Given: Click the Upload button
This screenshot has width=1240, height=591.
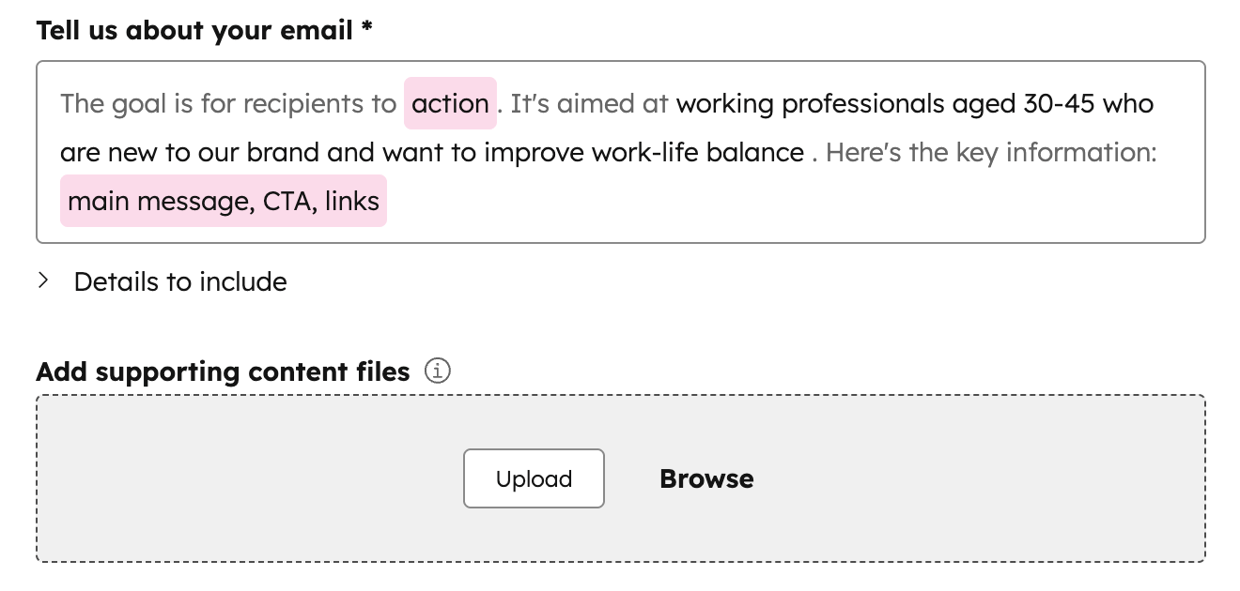Looking at the screenshot, I should pos(533,478).
